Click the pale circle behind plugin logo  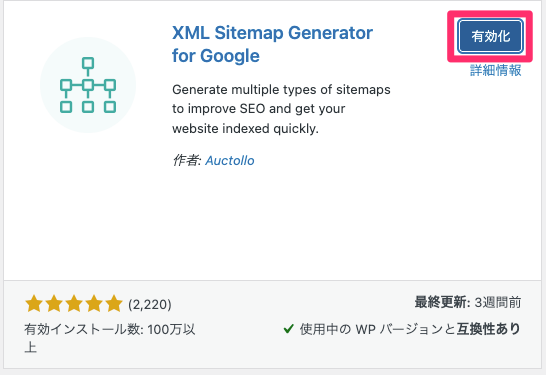(x=88, y=85)
